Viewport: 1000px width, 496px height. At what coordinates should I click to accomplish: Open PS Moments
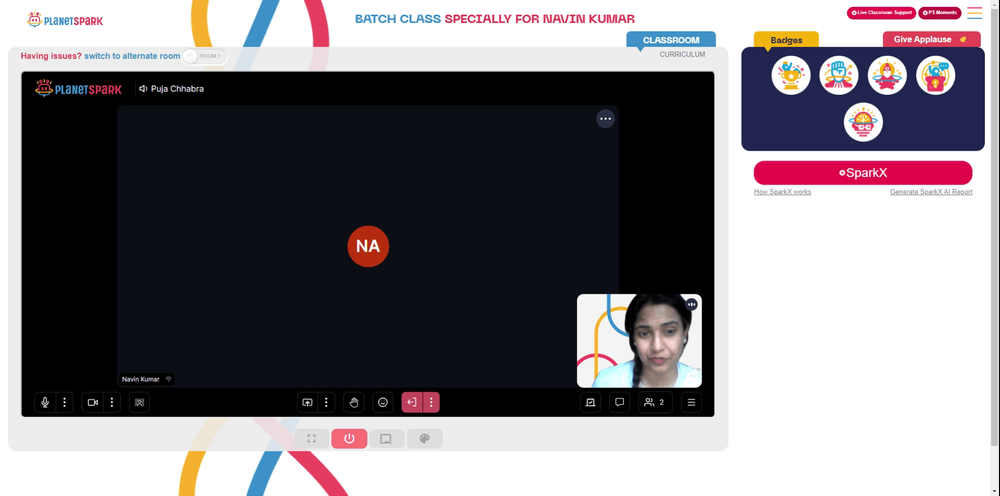click(939, 13)
